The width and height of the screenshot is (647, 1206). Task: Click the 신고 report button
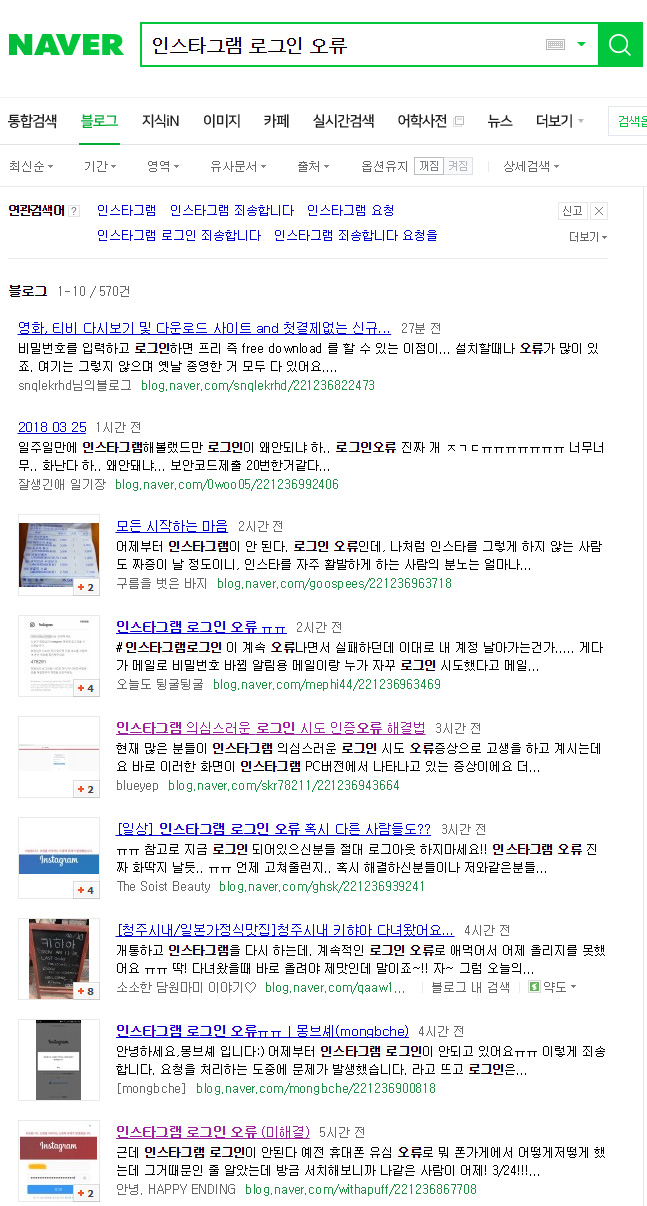tap(572, 211)
